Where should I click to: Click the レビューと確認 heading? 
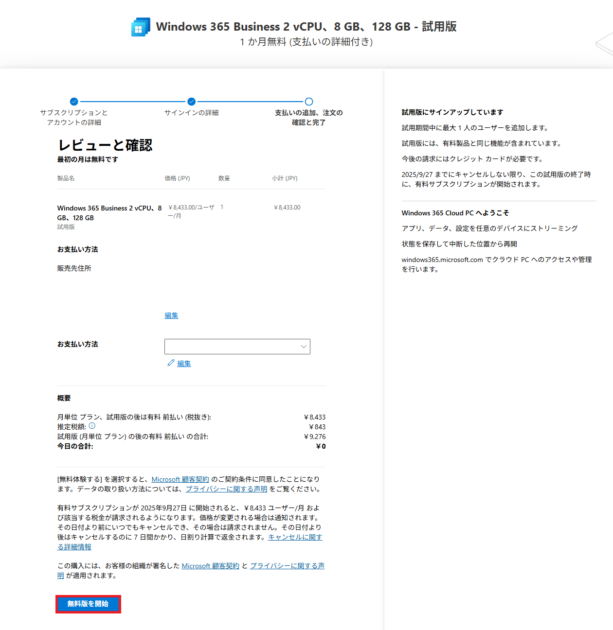coord(105,145)
